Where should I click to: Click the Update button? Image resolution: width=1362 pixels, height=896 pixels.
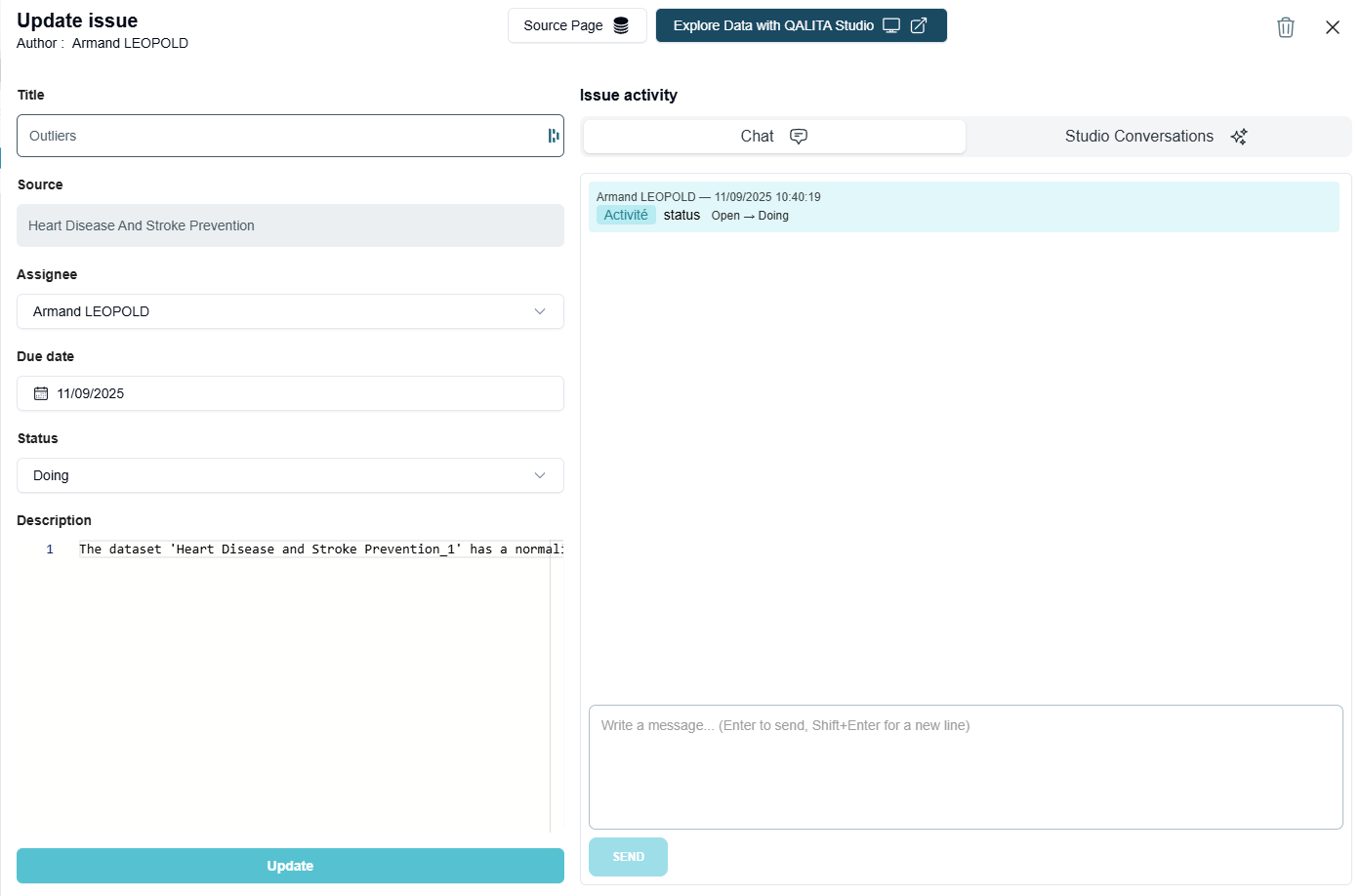(x=290, y=866)
